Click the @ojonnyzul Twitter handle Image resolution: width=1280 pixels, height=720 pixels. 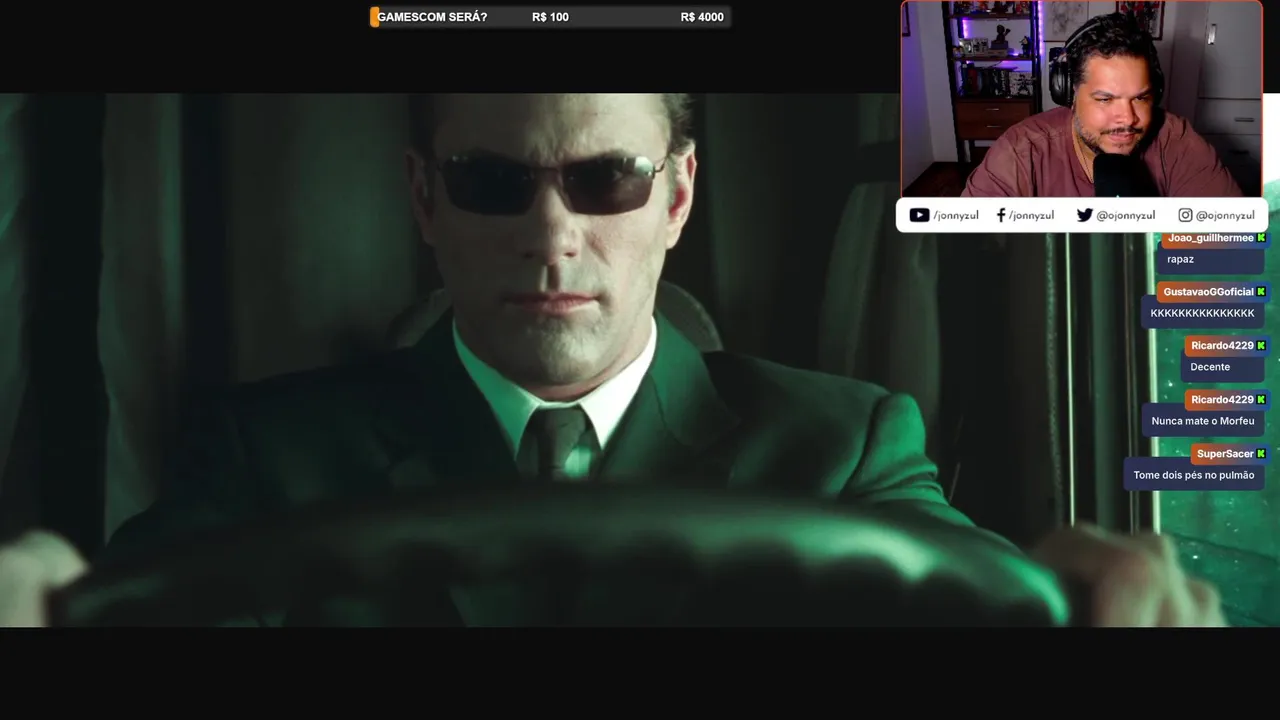click(x=1125, y=215)
